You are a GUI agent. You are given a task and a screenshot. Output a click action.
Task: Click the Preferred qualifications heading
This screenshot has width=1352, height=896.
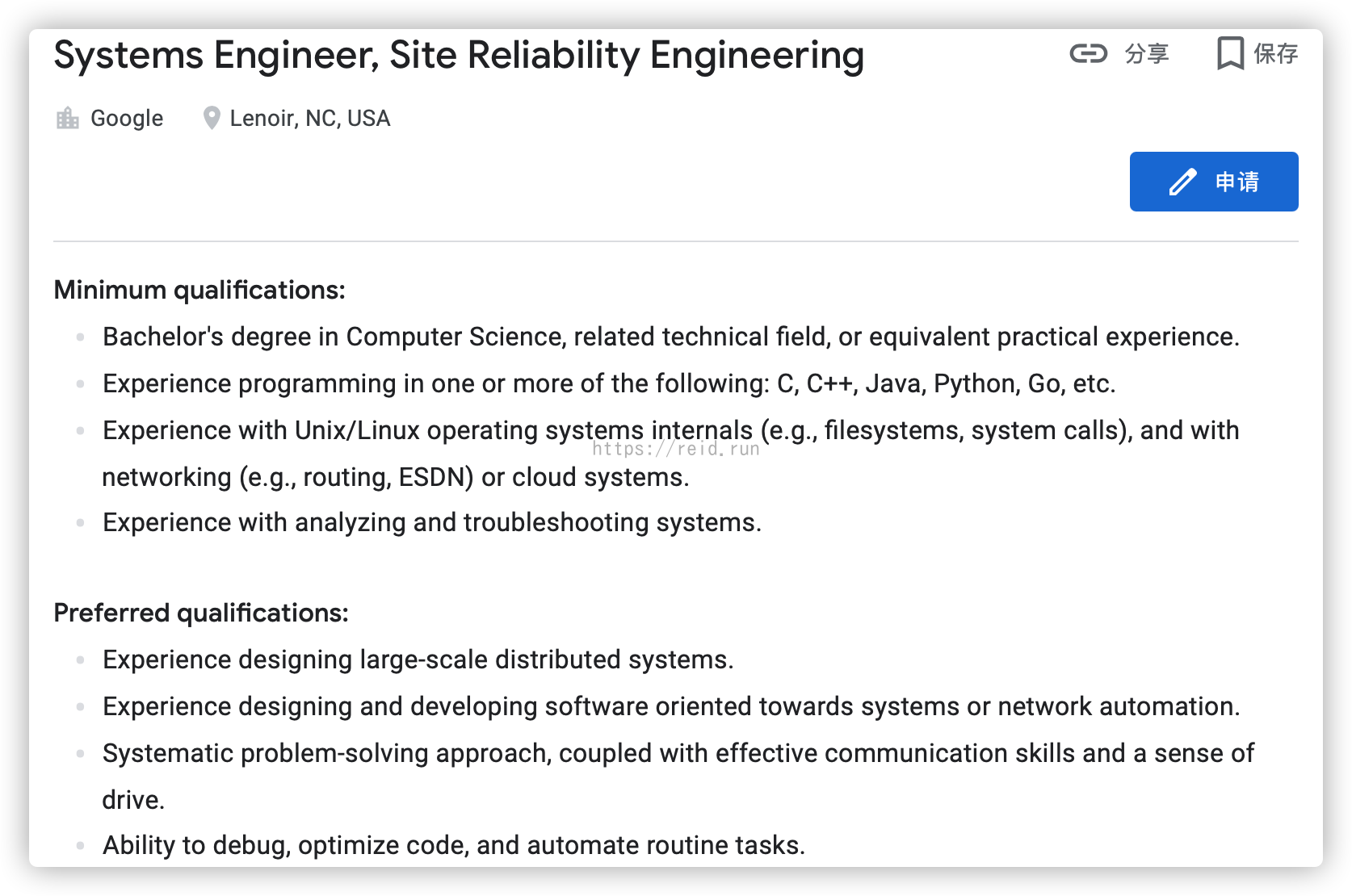tap(201, 613)
